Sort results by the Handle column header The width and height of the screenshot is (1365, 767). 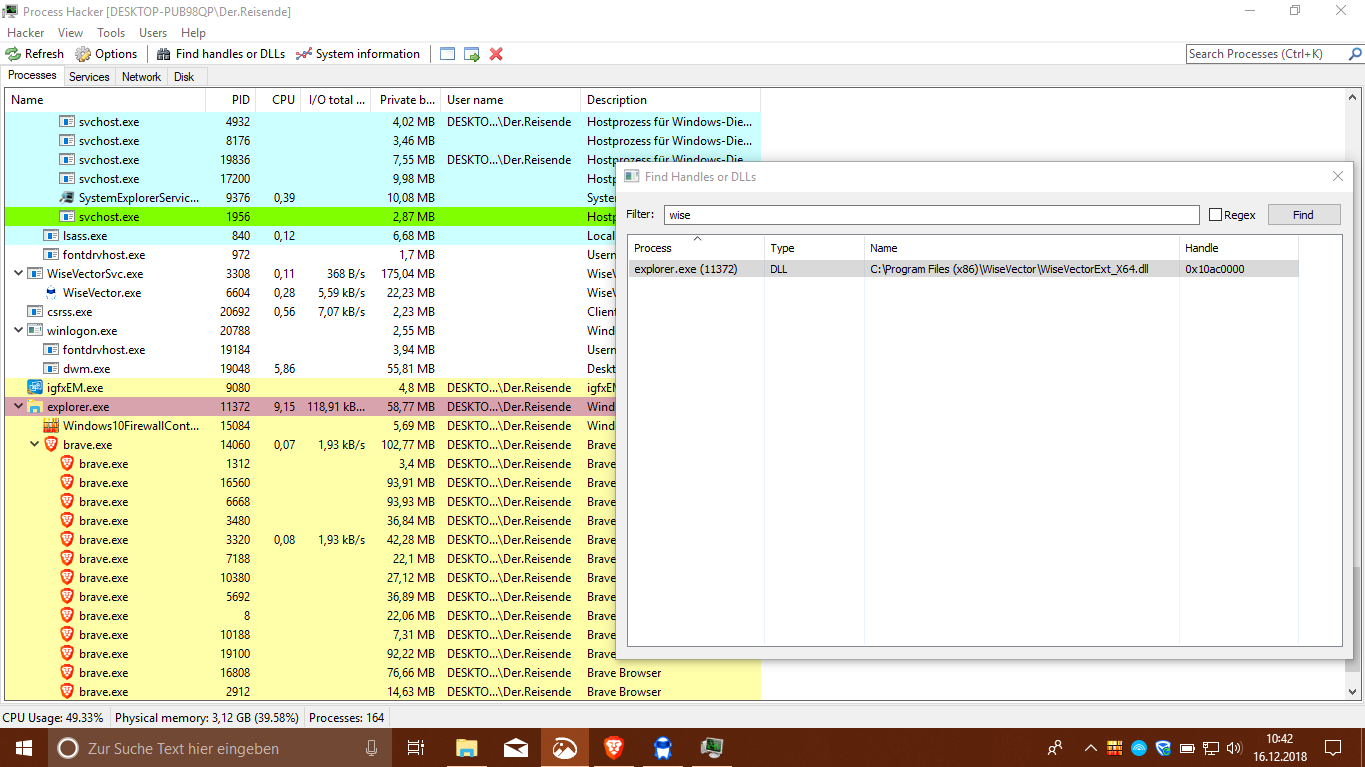pyautogui.click(x=1238, y=248)
